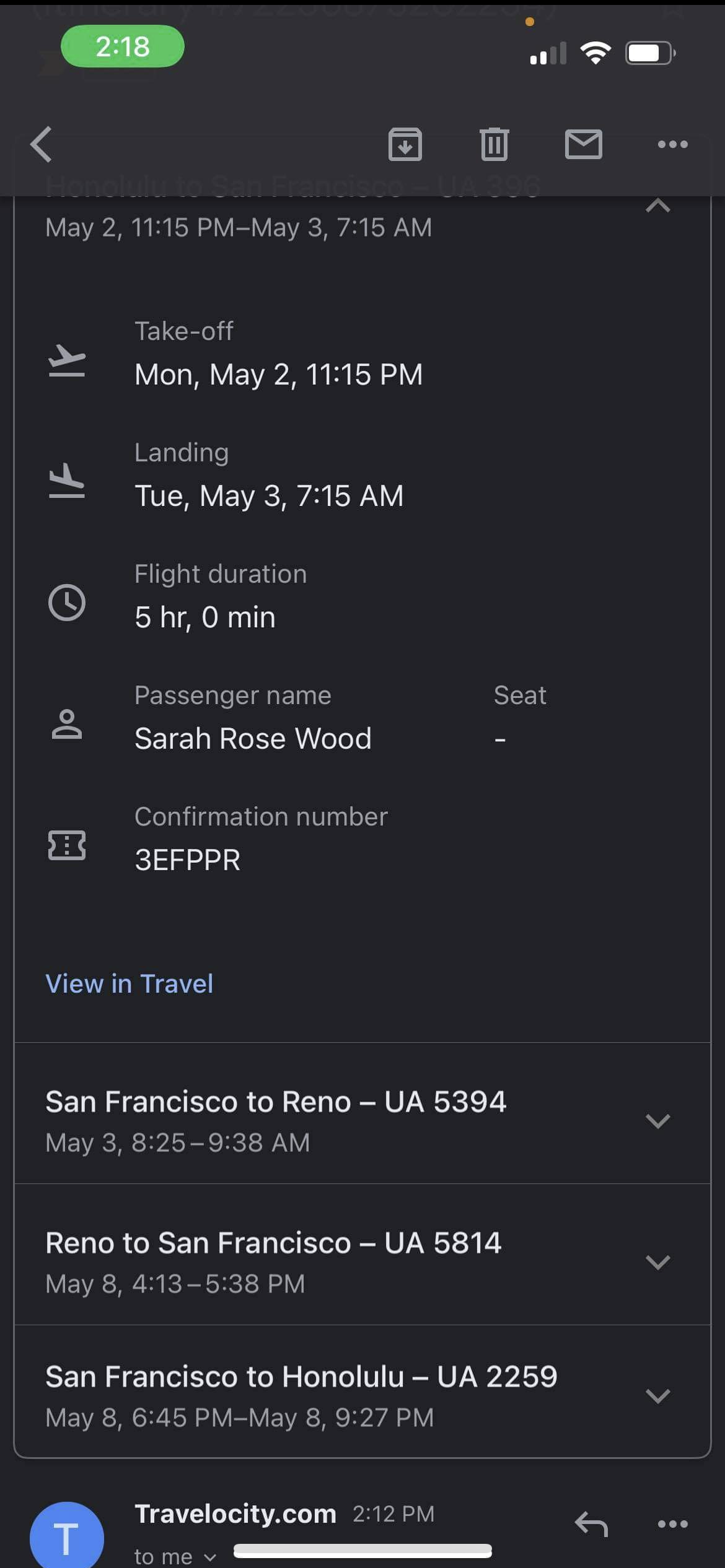This screenshot has width=725, height=1568.
Task: Tap the blue Travelocity sender avatar
Action: pos(67,1537)
